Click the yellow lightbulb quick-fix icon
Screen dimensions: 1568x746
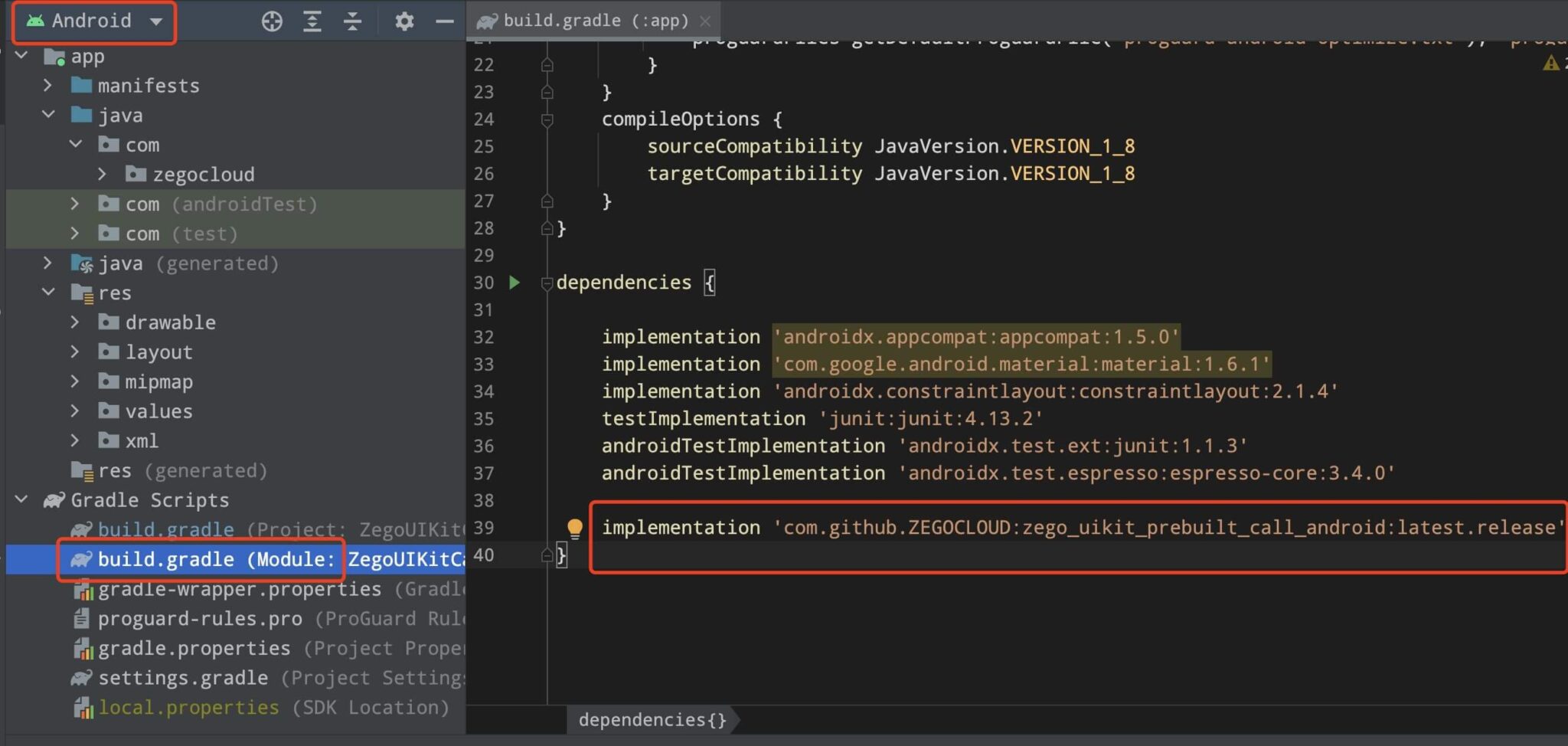574,528
